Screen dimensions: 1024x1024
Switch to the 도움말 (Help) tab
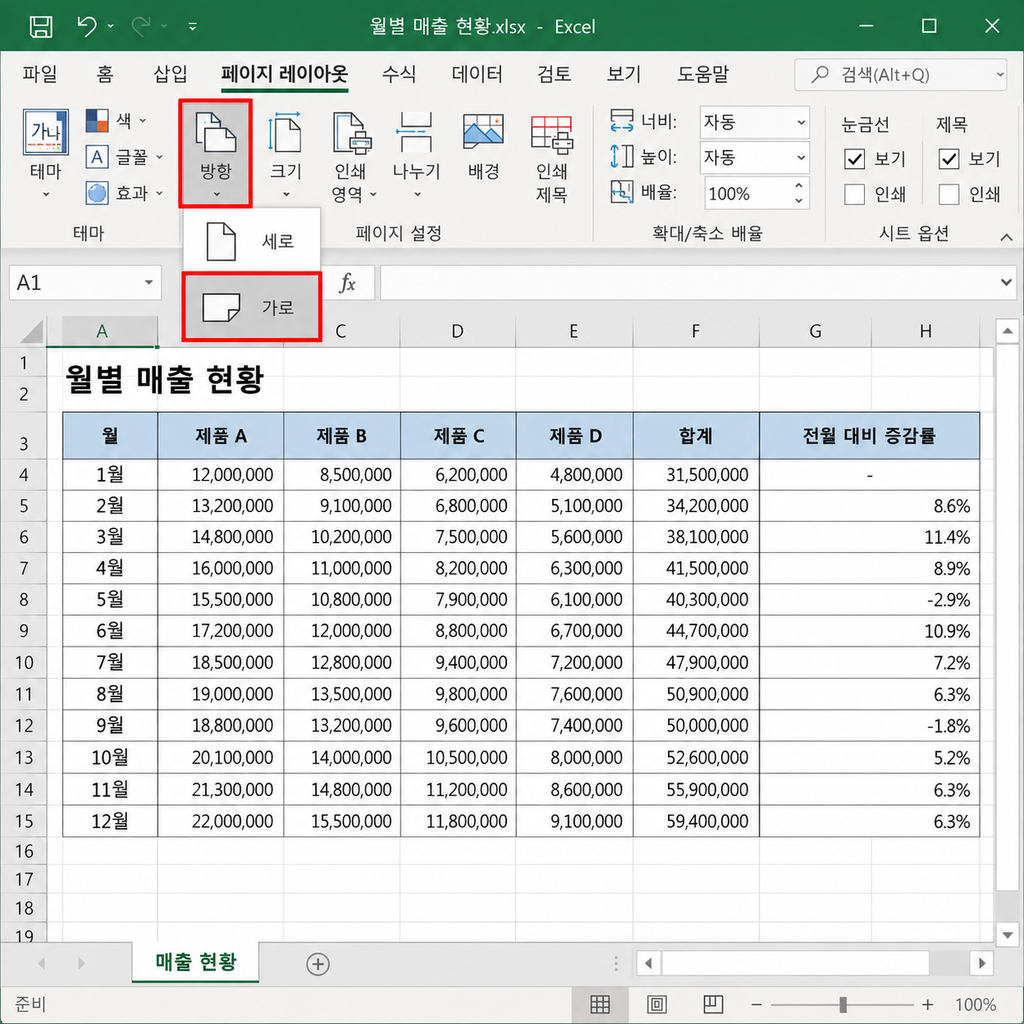pyautogui.click(x=703, y=74)
